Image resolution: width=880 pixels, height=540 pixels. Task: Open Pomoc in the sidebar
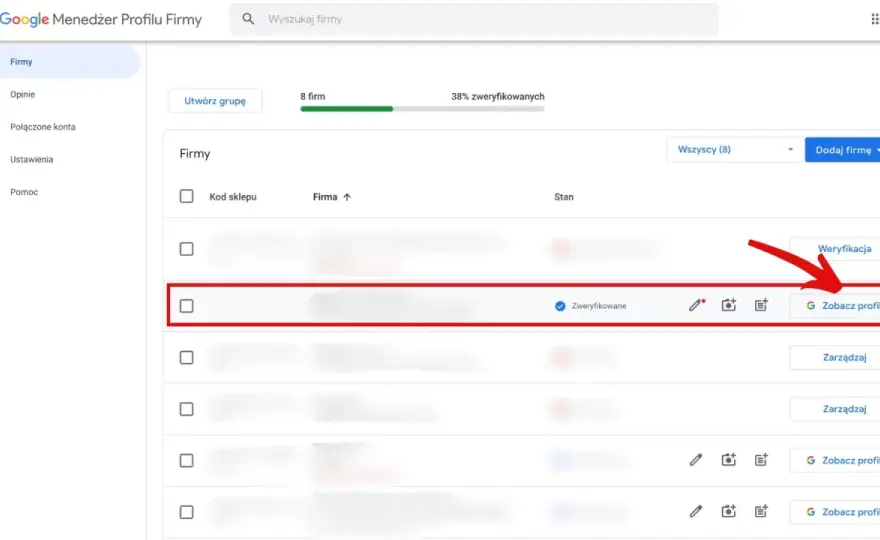pyautogui.click(x=24, y=192)
